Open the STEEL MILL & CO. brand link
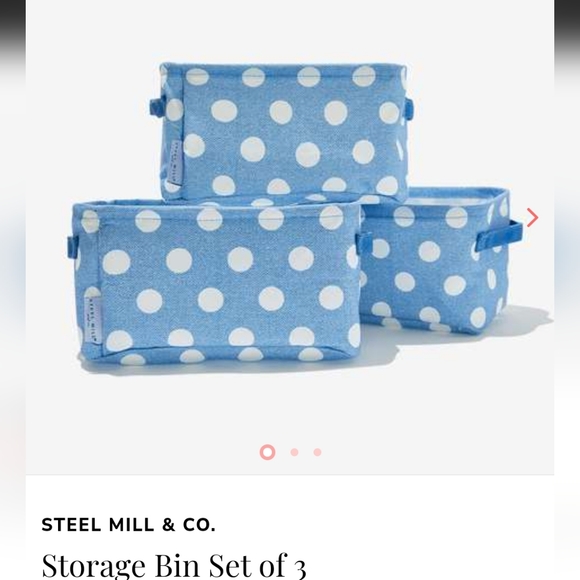Image resolution: width=580 pixels, height=580 pixels. (x=128, y=525)
